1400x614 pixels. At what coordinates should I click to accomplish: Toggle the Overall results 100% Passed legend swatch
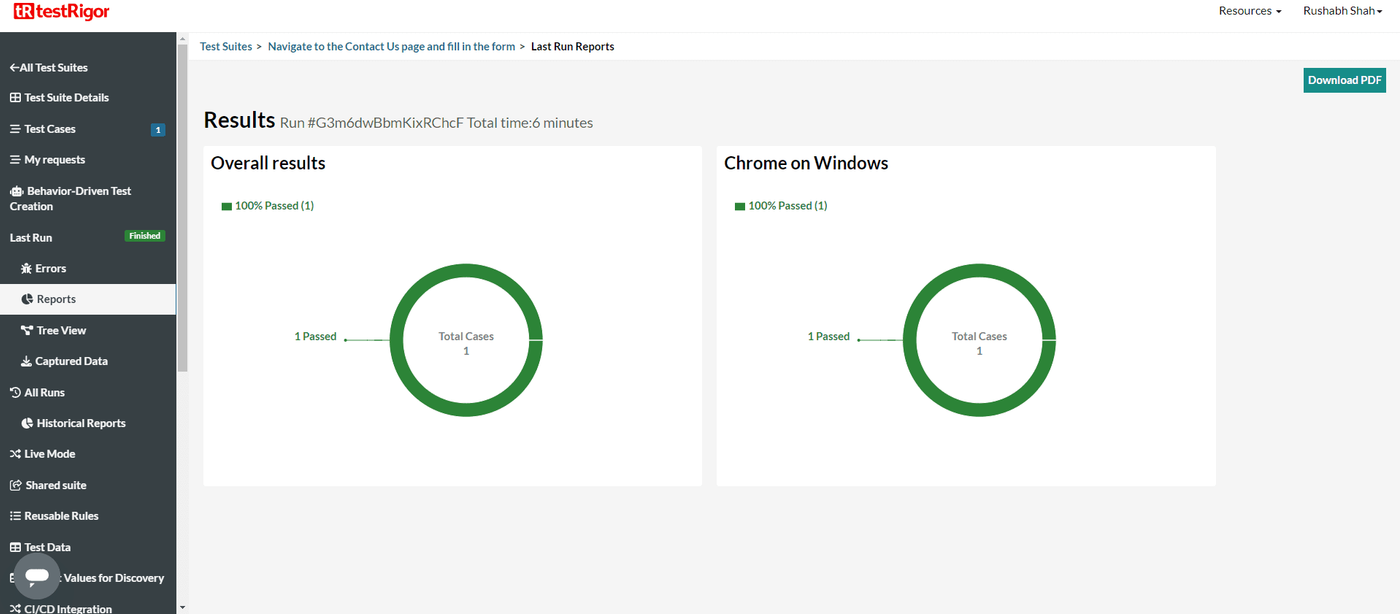pyautogui.click(x=227, y=206)
